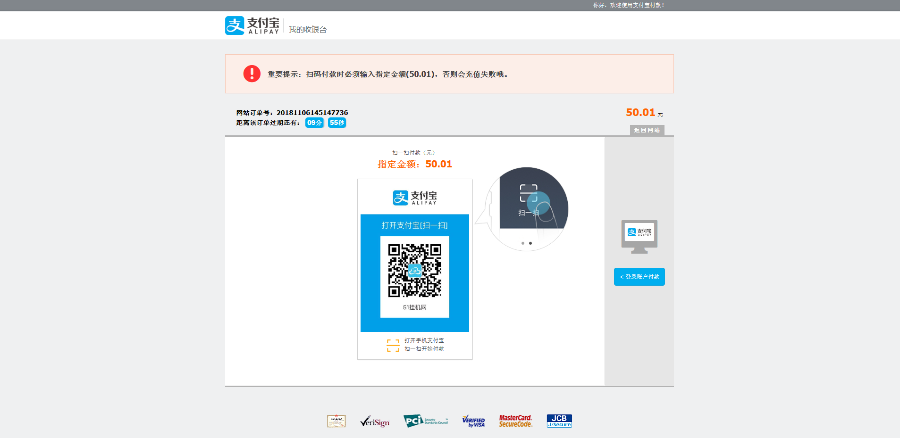Click the first carousel dot under phone illustration

[522, 243]
